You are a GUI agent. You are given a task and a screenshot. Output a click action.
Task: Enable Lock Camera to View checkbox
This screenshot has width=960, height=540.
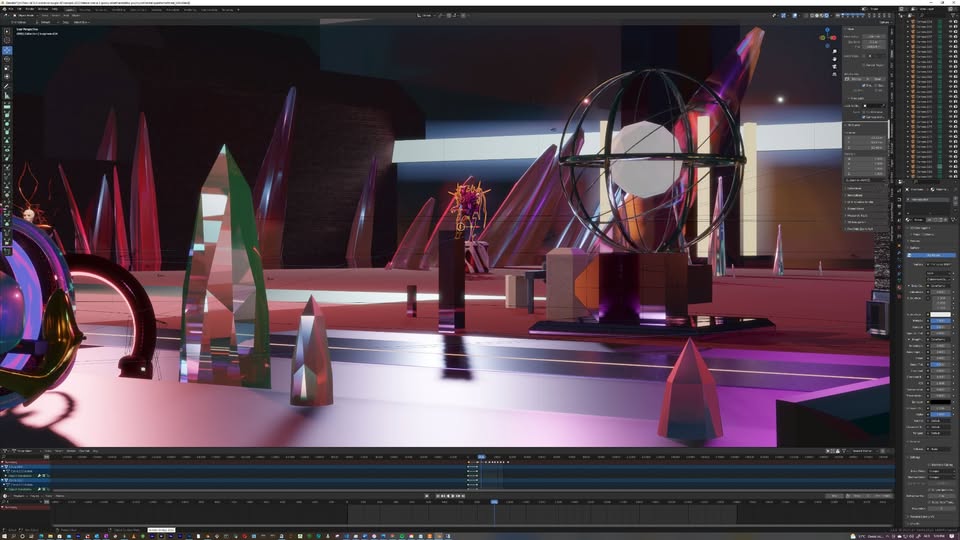click(x=863, y=117)
